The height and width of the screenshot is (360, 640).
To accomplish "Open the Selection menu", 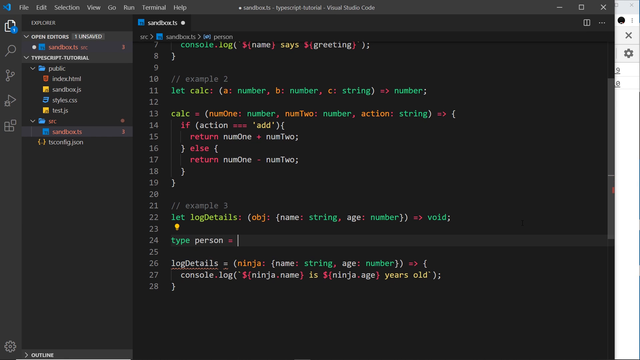I will [x=67, y=7].
